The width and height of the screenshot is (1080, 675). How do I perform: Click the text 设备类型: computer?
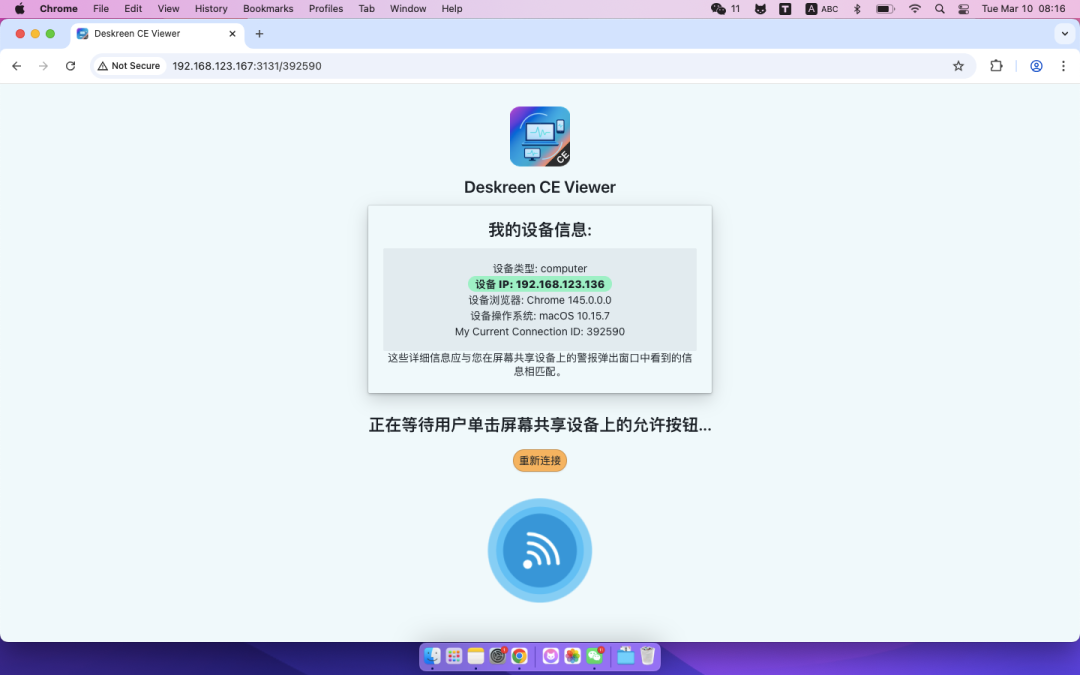point(539,268)
